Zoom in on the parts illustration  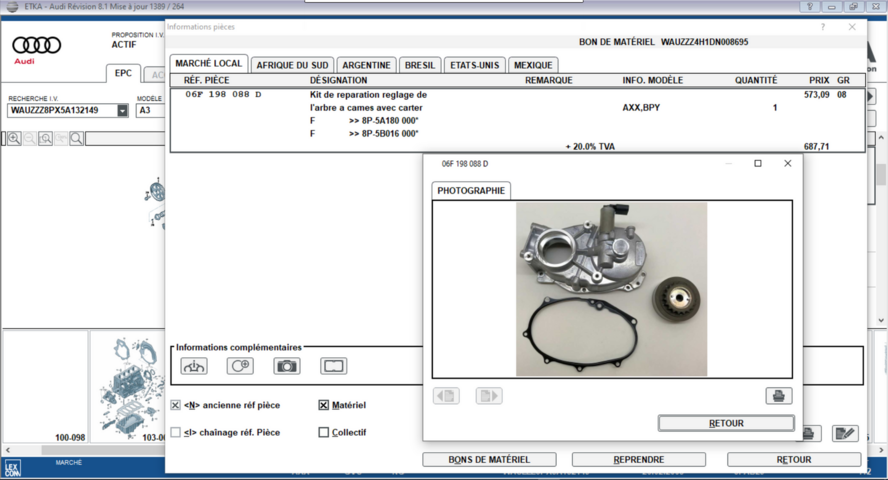tap(14, 139)
